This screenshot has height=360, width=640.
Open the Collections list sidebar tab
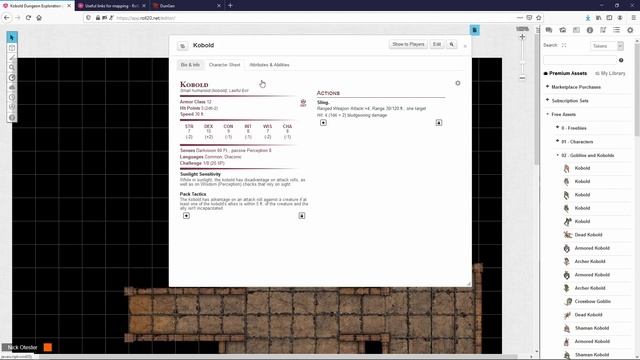point(616,30)
